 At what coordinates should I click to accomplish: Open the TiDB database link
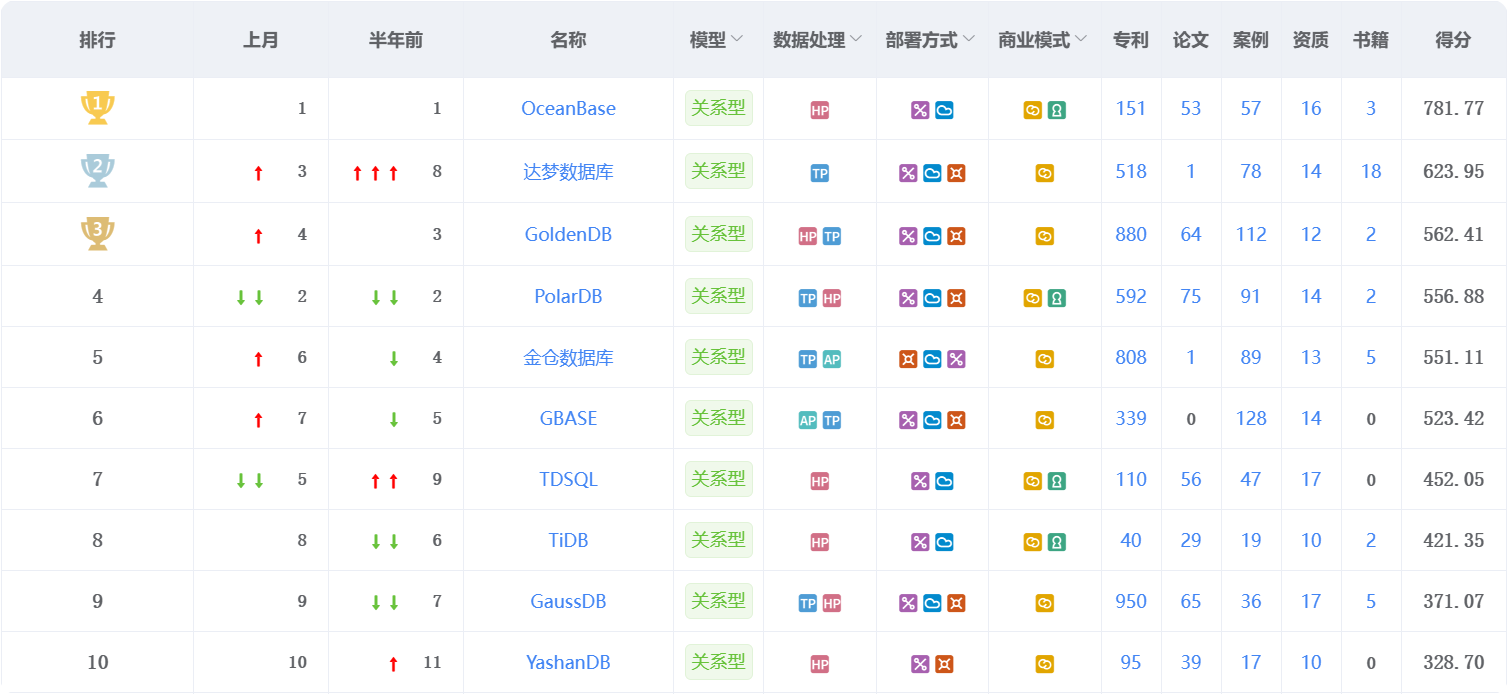click(x=568, y=540)
